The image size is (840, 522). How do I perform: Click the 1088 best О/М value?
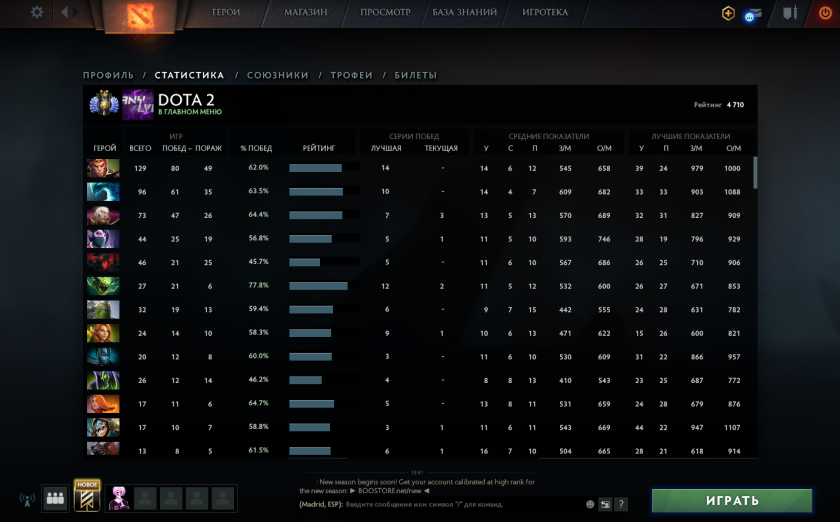pyautogui.click(x=732, y=192)
